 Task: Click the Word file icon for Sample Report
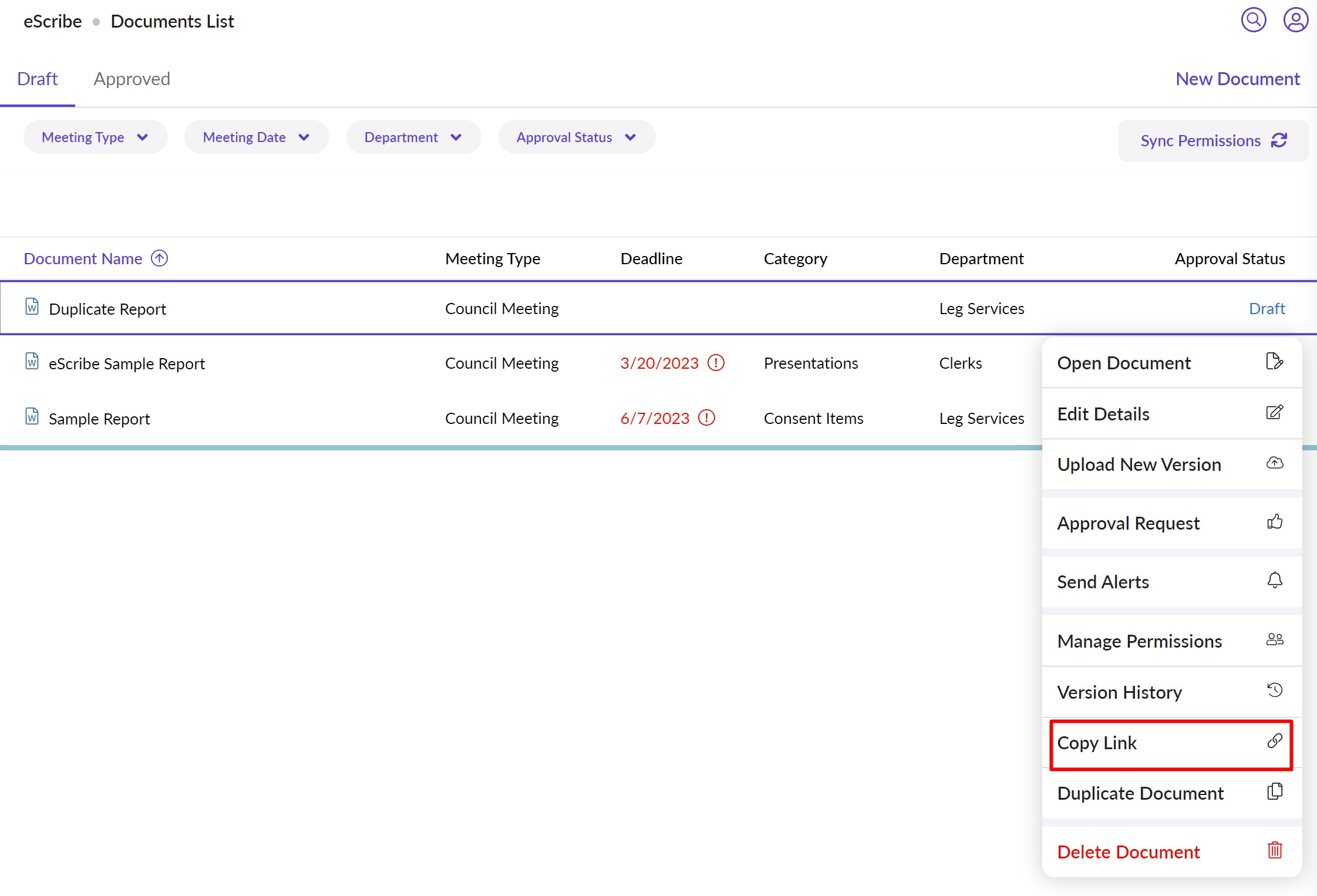click(x=32, y=416)
